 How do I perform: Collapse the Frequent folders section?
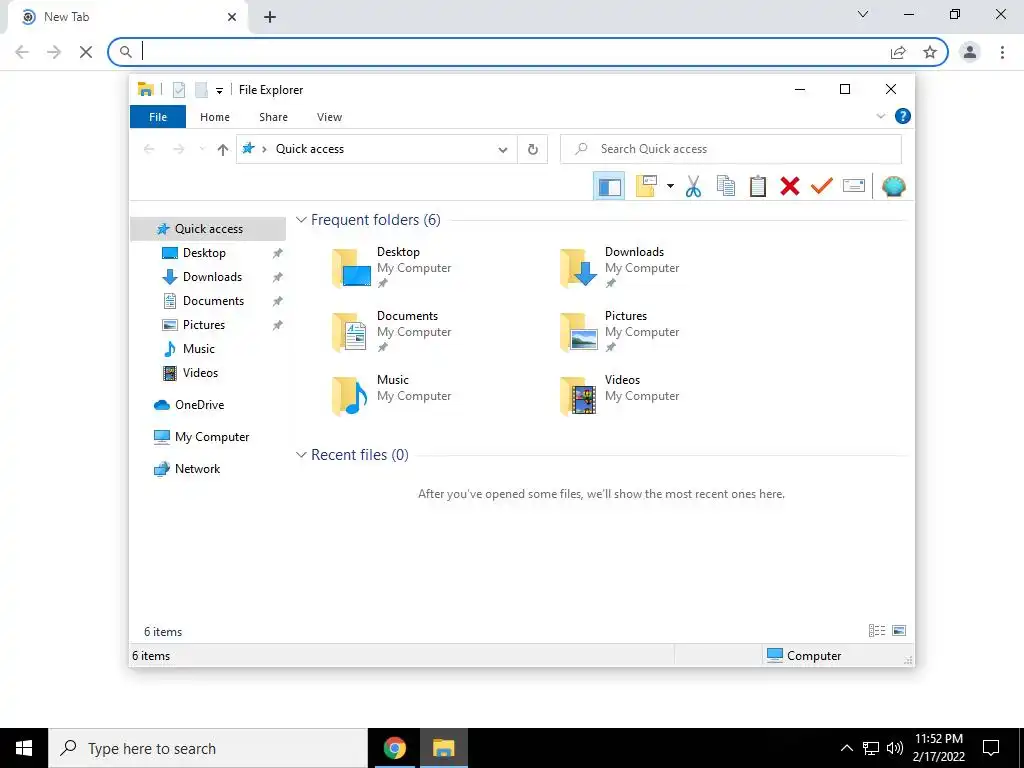tap(301, 220)
